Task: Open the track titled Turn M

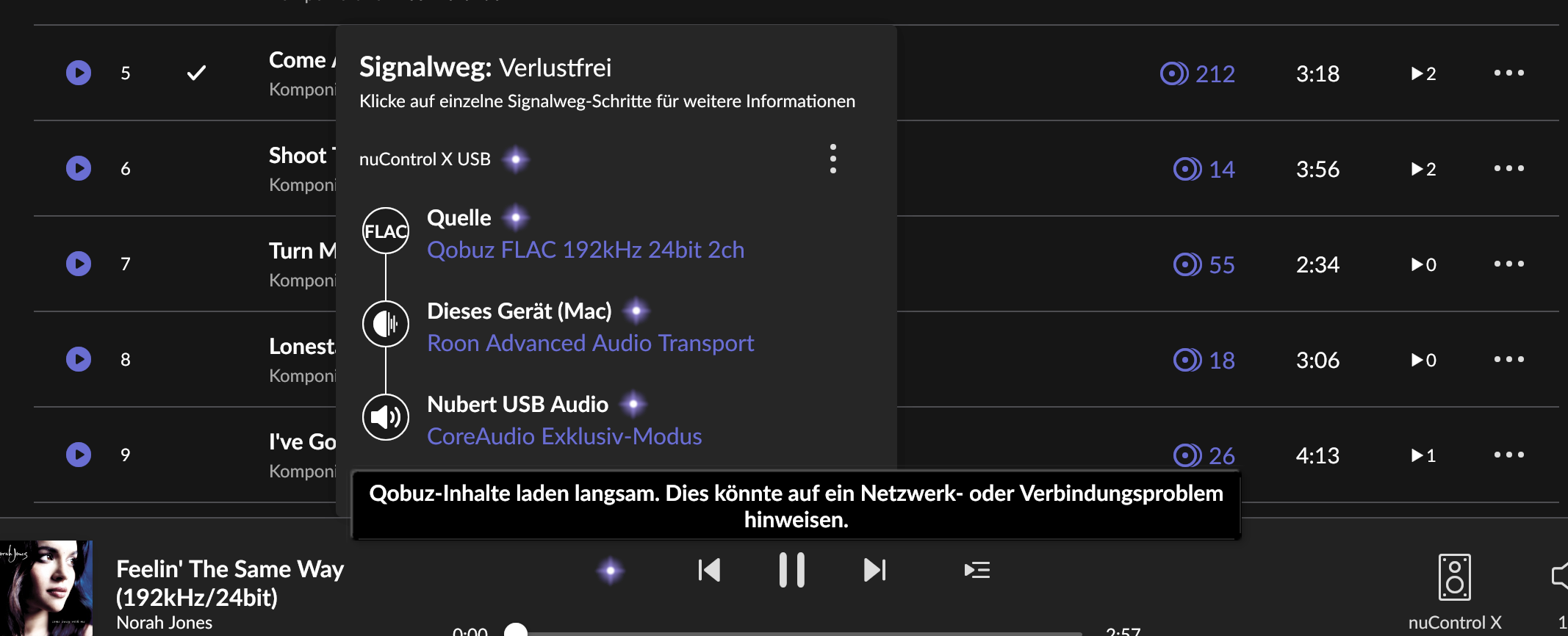Action: (302, 250)
